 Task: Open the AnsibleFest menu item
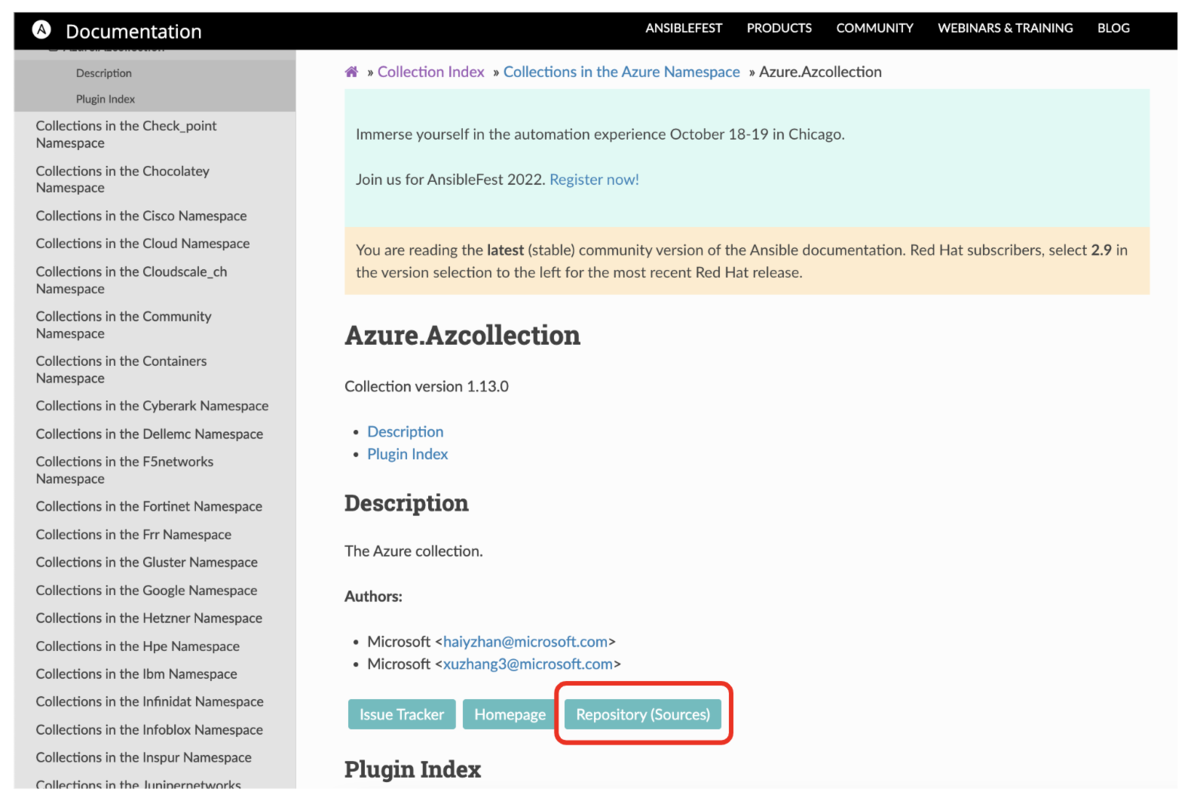tap(684, 28)
